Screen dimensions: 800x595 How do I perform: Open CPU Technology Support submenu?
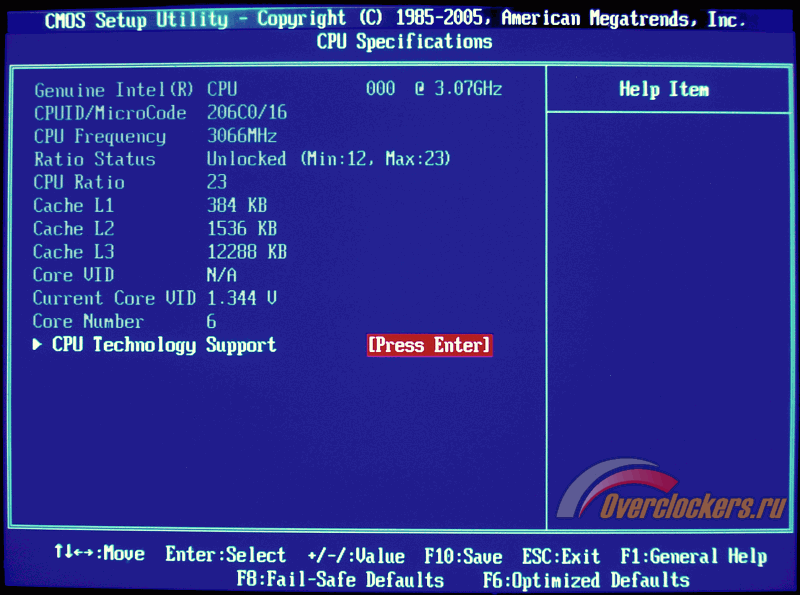[x=164, y=345]
